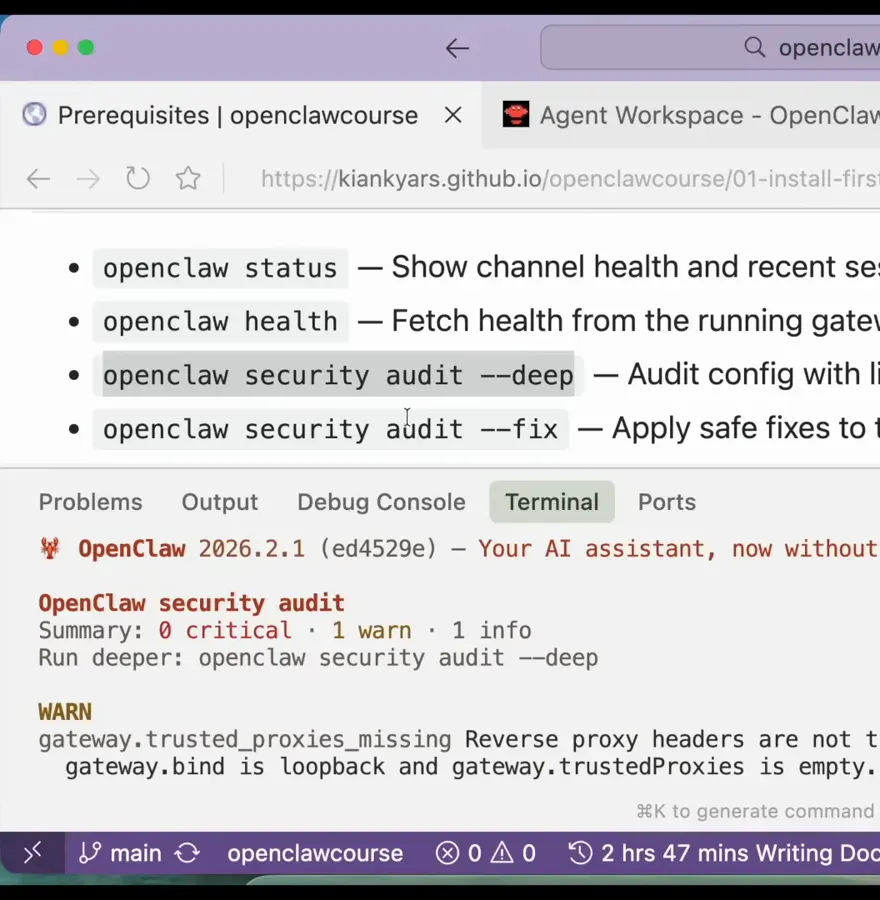Synchronize changes with the sync icon
The height and width of the screenshot is (900, 880).
pos(187,853)
